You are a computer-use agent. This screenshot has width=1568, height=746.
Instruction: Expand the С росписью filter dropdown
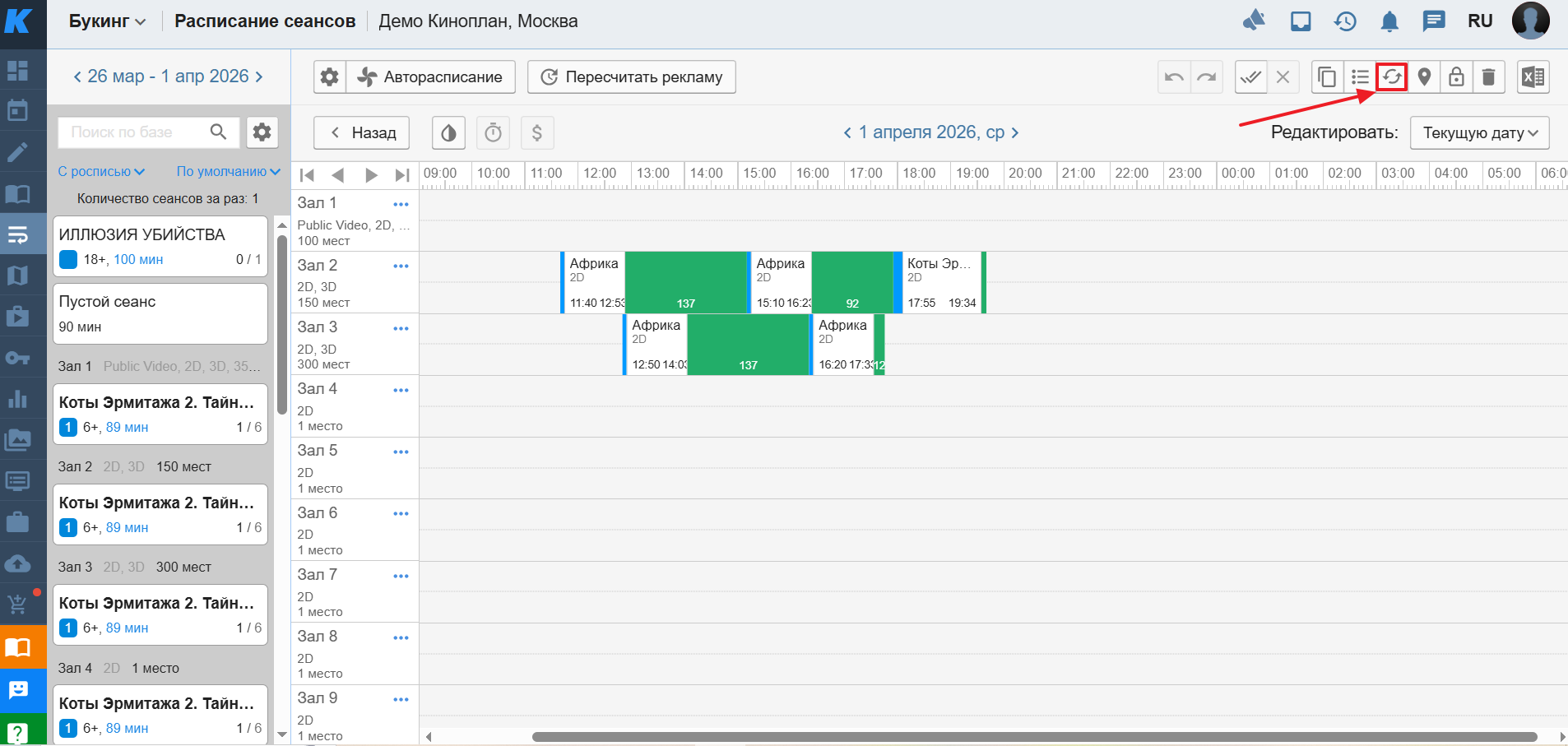(101, 171)
